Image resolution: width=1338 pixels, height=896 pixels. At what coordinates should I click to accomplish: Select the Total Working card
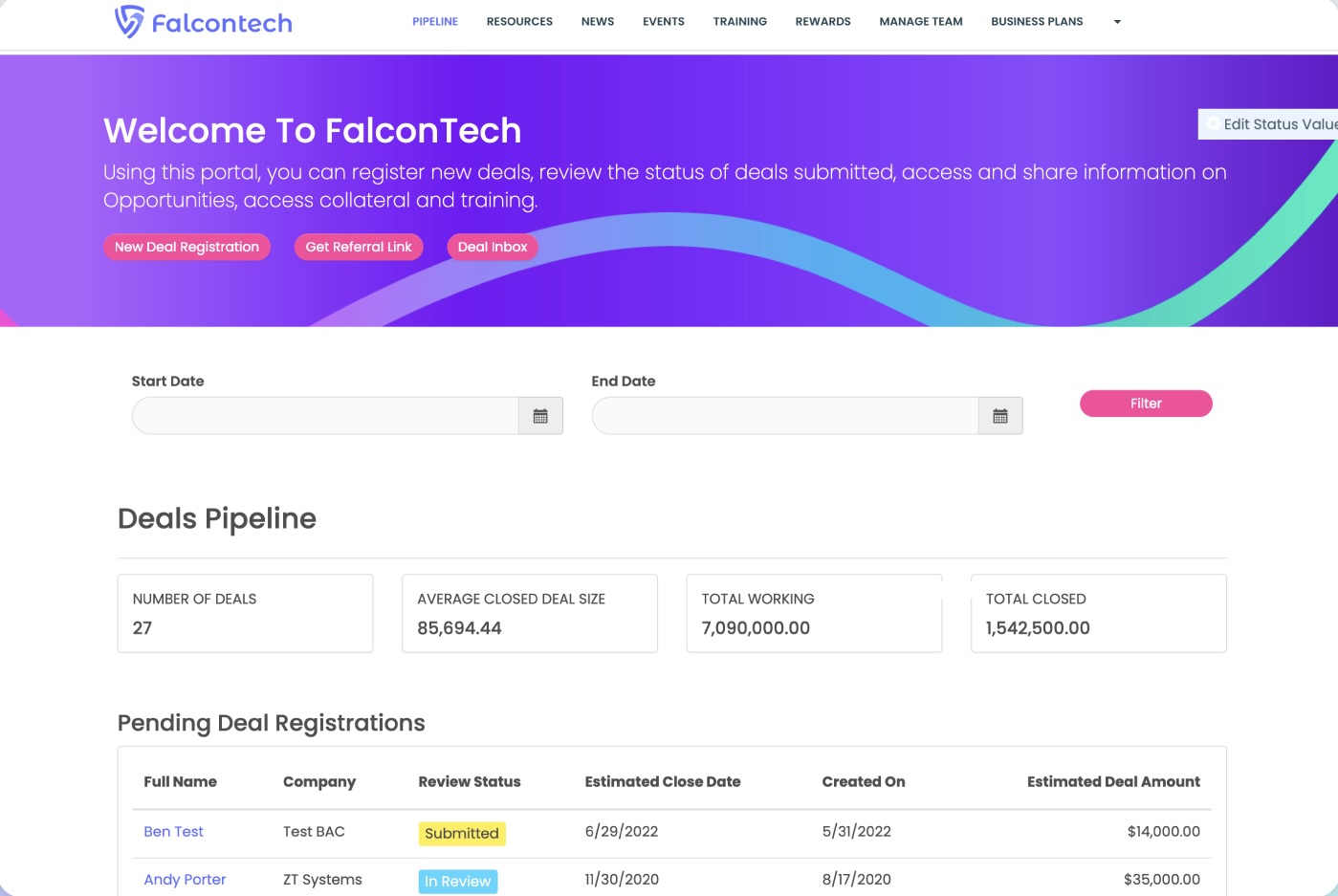coord(814,613)
